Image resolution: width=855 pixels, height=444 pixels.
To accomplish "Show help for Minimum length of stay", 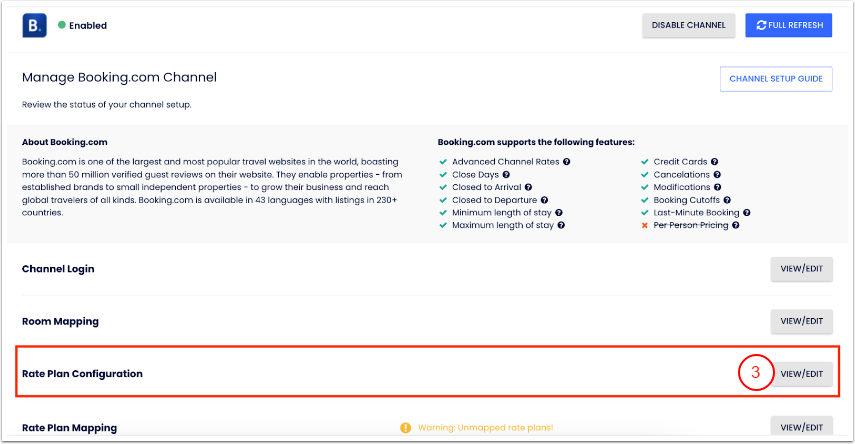I will click(558, 213).
